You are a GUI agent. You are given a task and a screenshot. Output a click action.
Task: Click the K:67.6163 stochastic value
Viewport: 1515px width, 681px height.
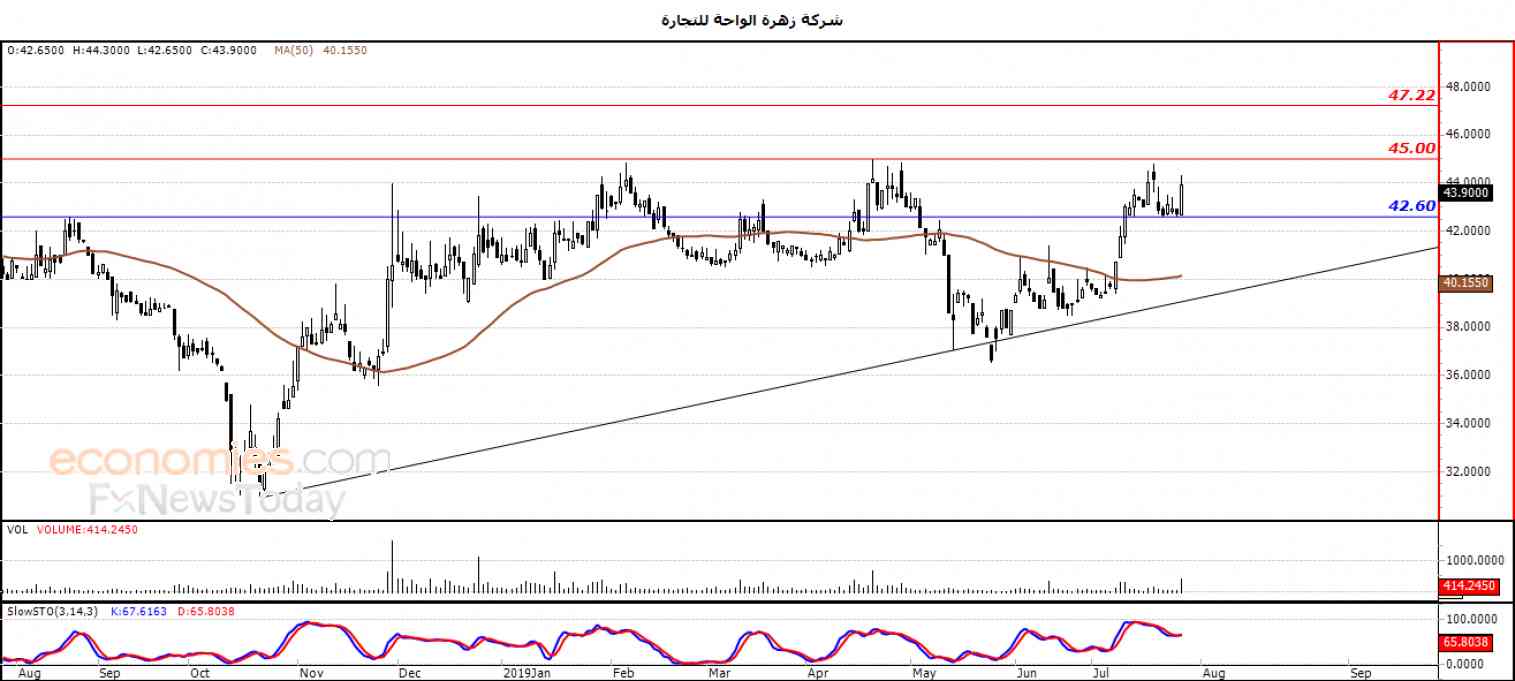click(x=139, y=611)
